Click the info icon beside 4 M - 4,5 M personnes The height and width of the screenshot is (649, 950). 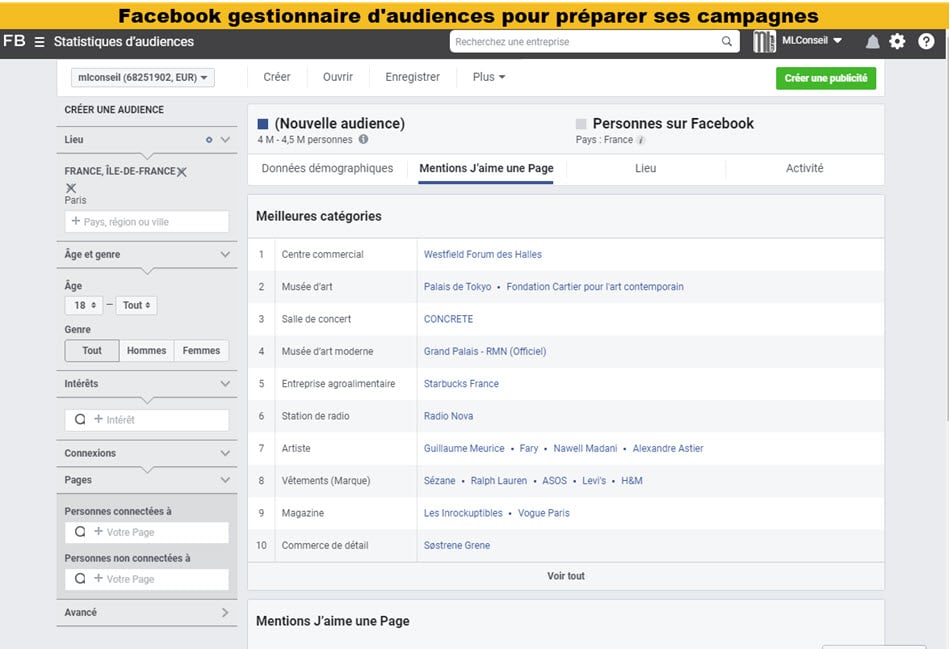pyautogui.click(x=364, y=139)
